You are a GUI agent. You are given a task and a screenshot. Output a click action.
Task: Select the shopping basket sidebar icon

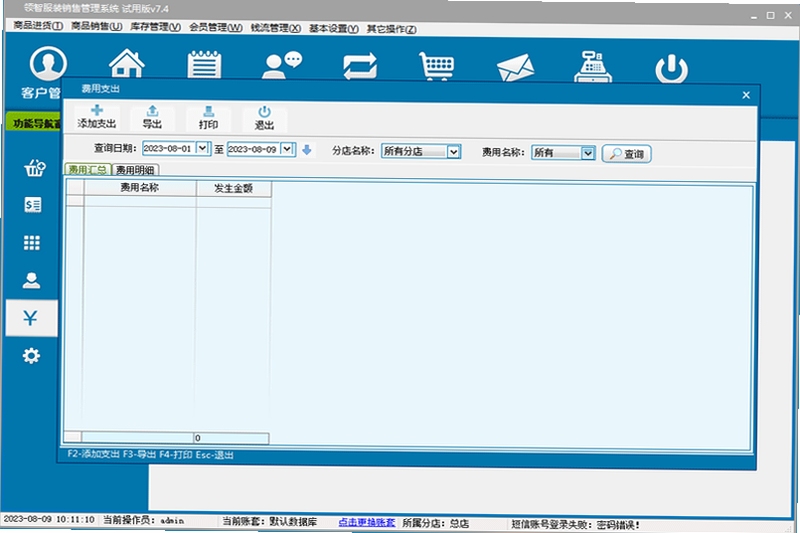coord(34,167)
